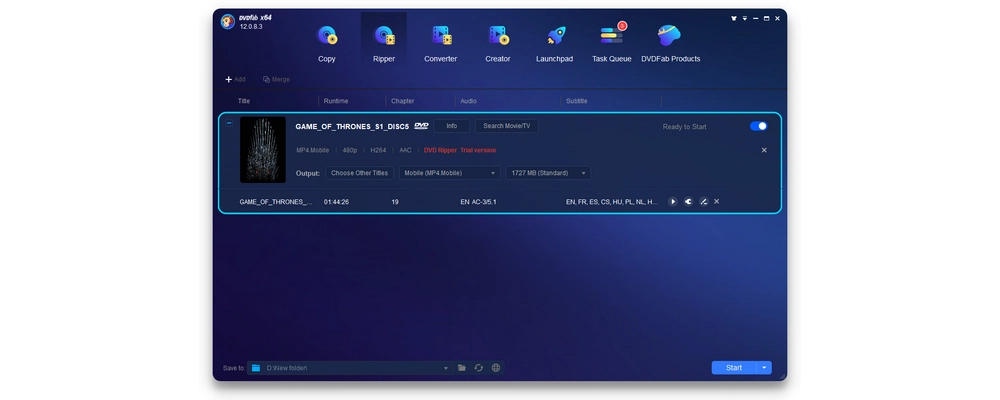Click the Info button
Image resolution: width=1000 pixels, height=400 pixels.
pyautogui.click(x=452, y=126)
